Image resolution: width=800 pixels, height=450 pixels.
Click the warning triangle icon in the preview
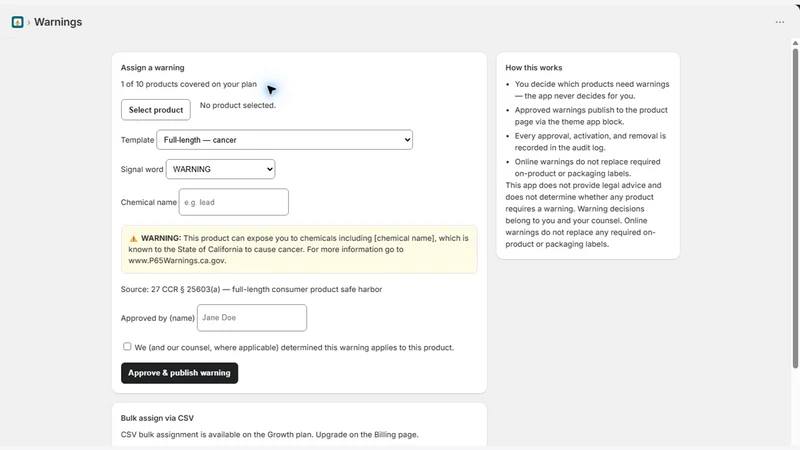[x=133, y=238]
